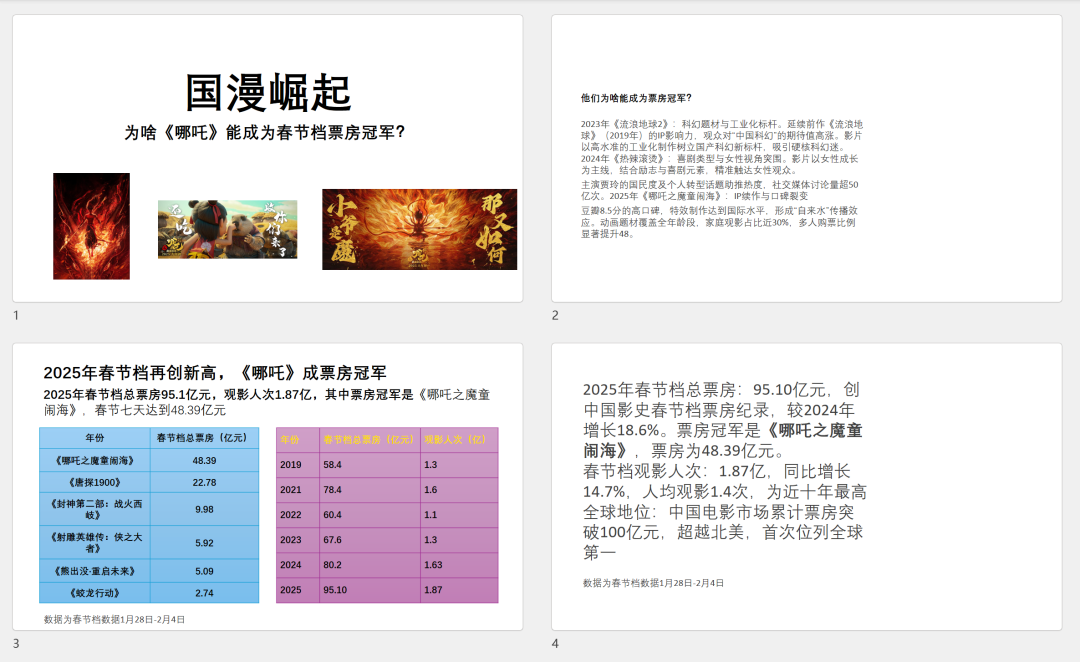Click the '《射雕英雄传:侠之大者》' cell
This screenshot has width=1080, height=662.
pos(95,543)
